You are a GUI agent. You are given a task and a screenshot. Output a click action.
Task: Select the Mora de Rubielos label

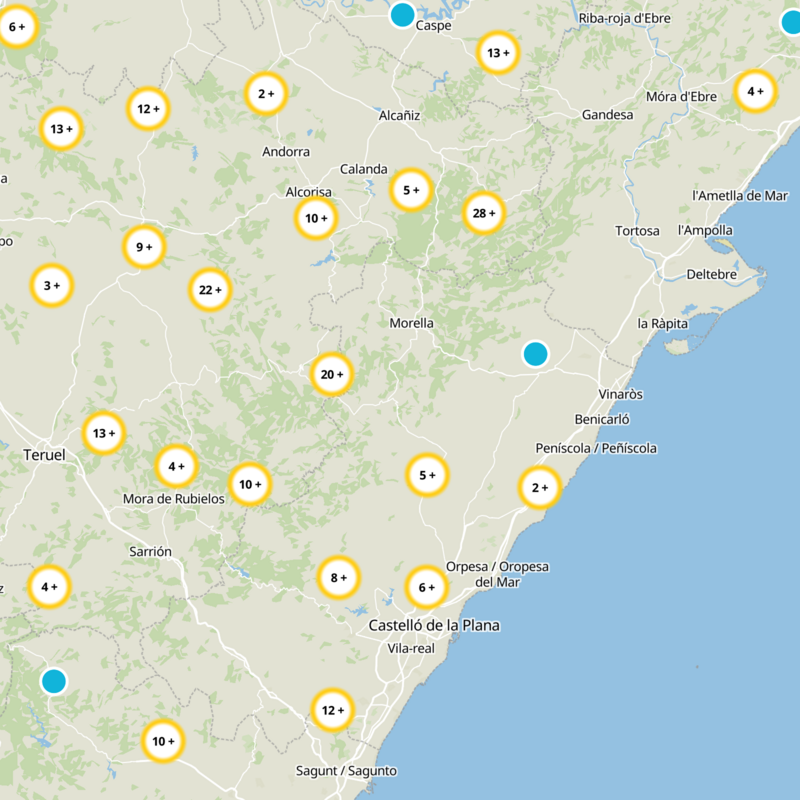174,498
